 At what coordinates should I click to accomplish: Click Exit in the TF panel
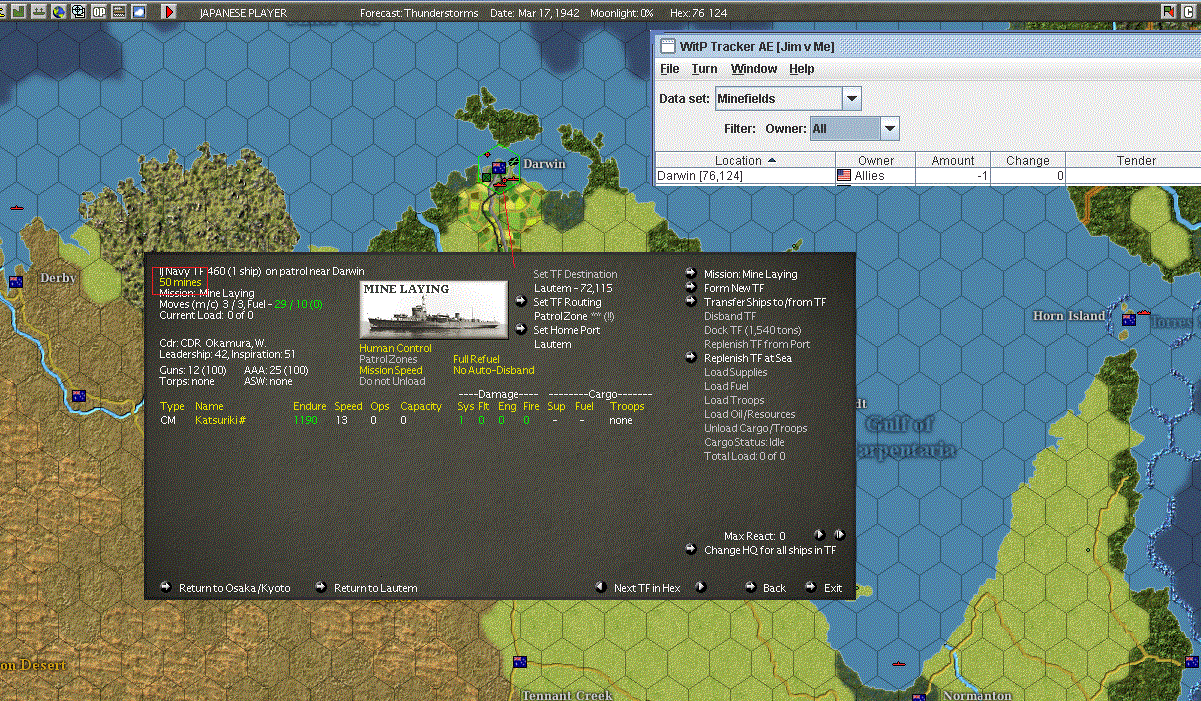point(833,588)
